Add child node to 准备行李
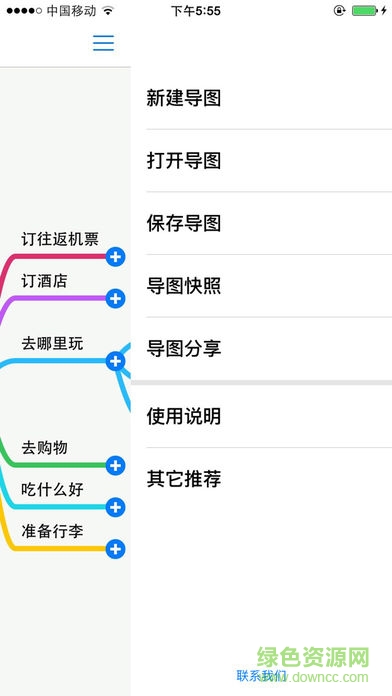The height and width of the screenshot is (696, 392). [115, 549]
